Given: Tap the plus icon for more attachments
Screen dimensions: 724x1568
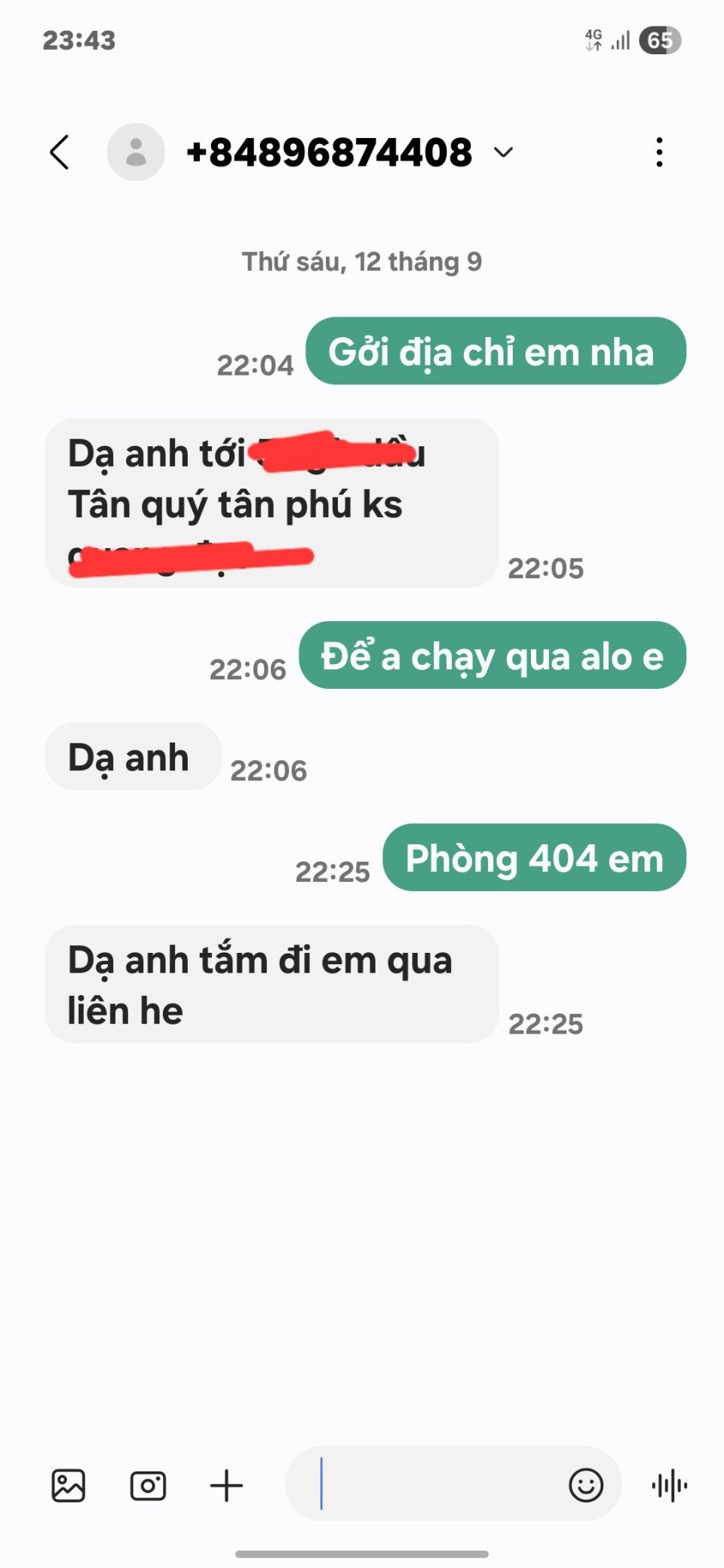Looking at the screenshot, I should [226, 1486].
